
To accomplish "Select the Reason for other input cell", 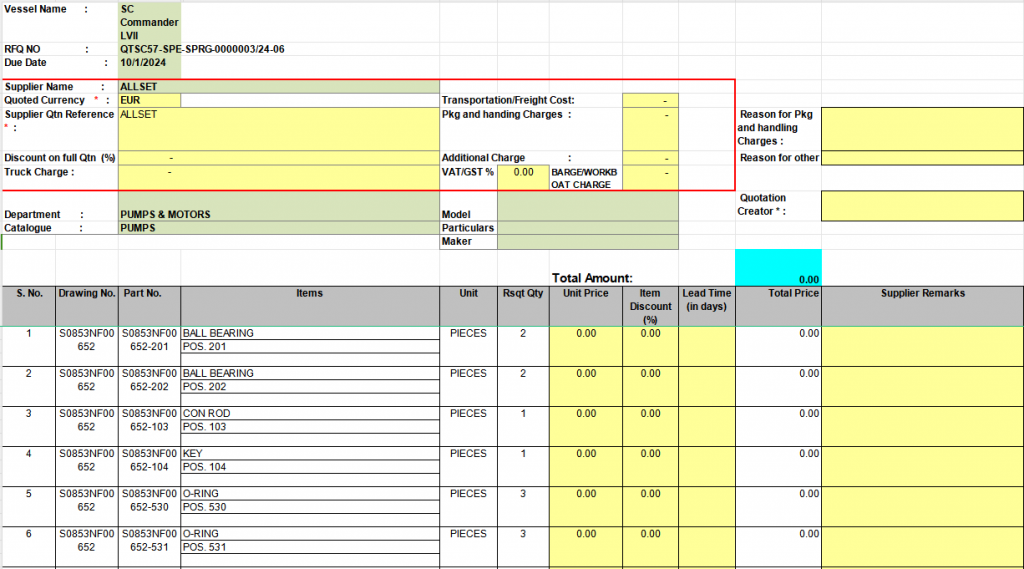I will click(921, 158).
